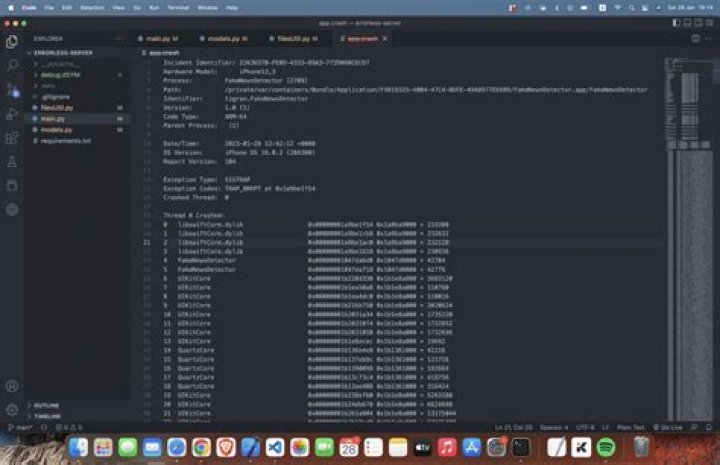Click the Thread 0 Crashed line

[193, 215]
